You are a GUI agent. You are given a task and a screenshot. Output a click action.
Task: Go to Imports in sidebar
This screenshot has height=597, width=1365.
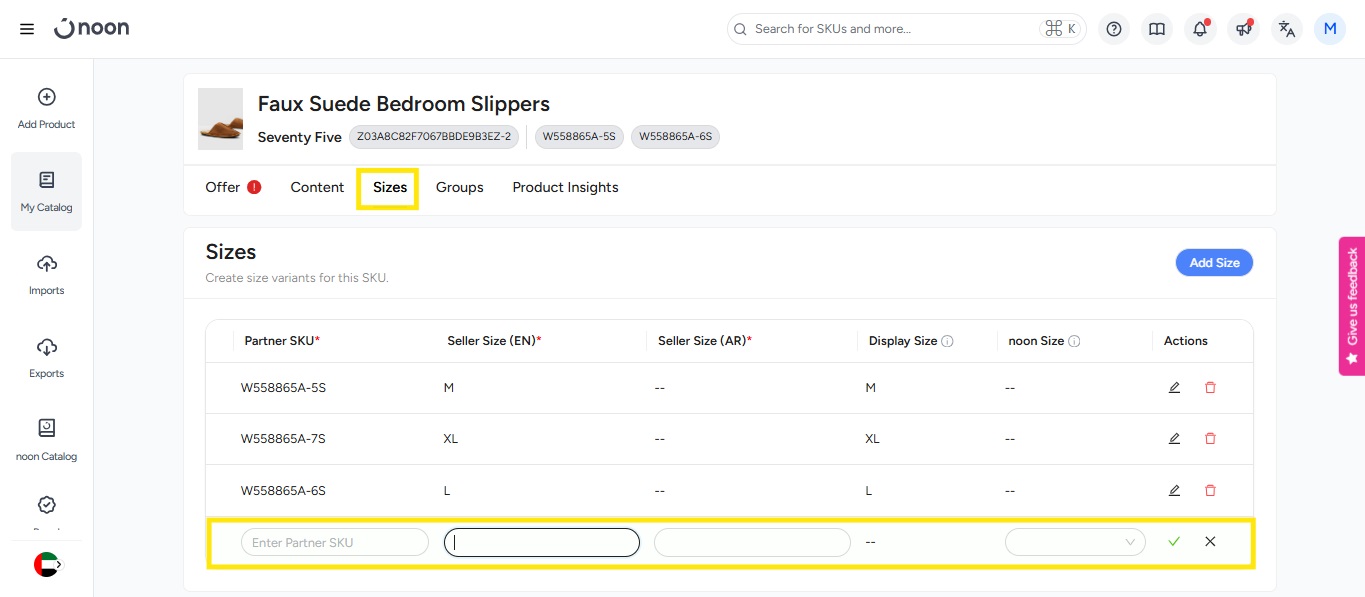[46, 275]
